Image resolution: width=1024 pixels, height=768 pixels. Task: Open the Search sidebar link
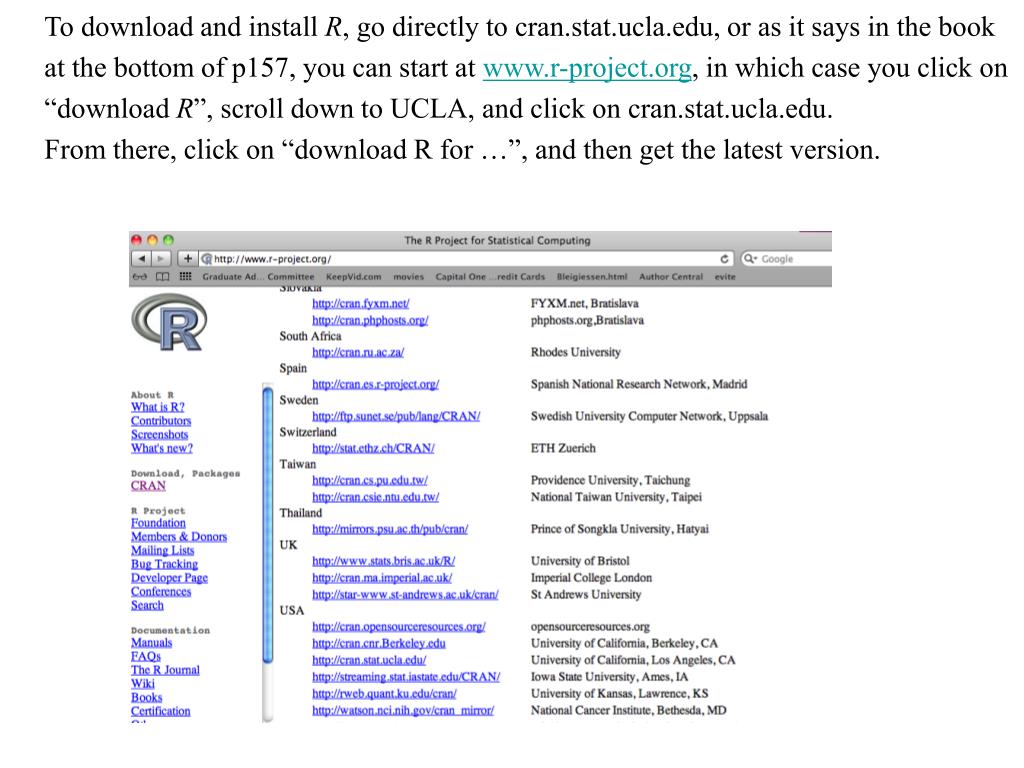coord(147,605)
